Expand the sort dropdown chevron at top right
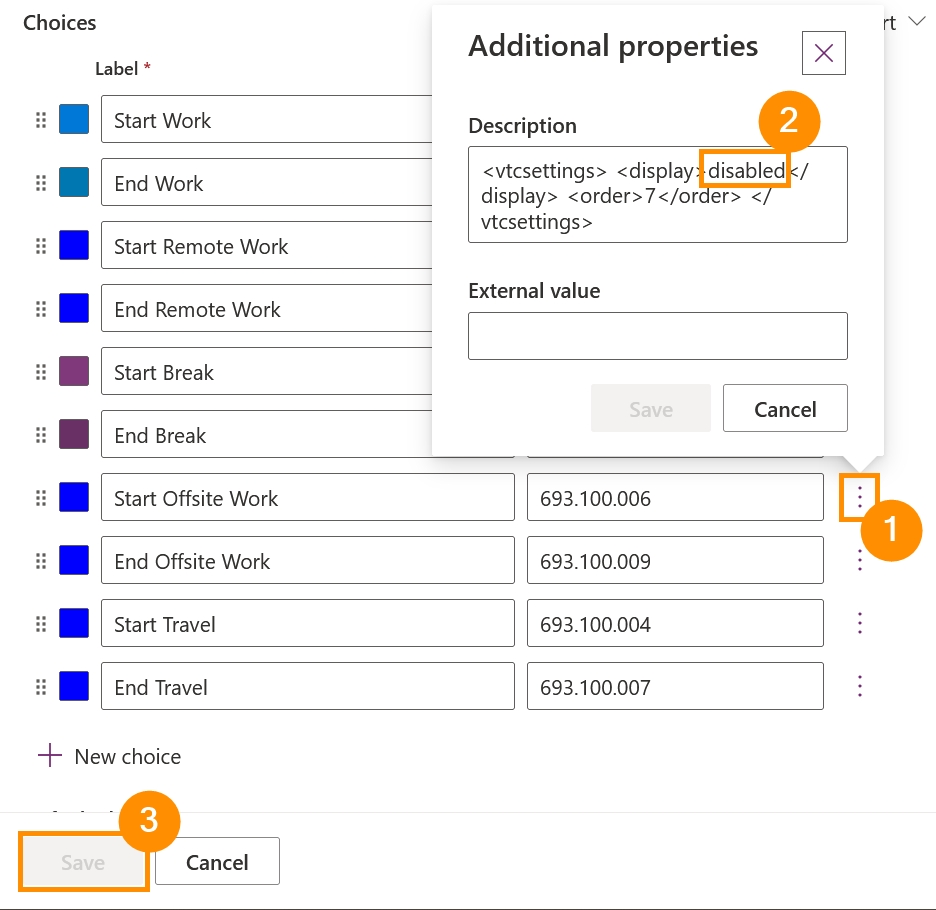 coord(916,22)
